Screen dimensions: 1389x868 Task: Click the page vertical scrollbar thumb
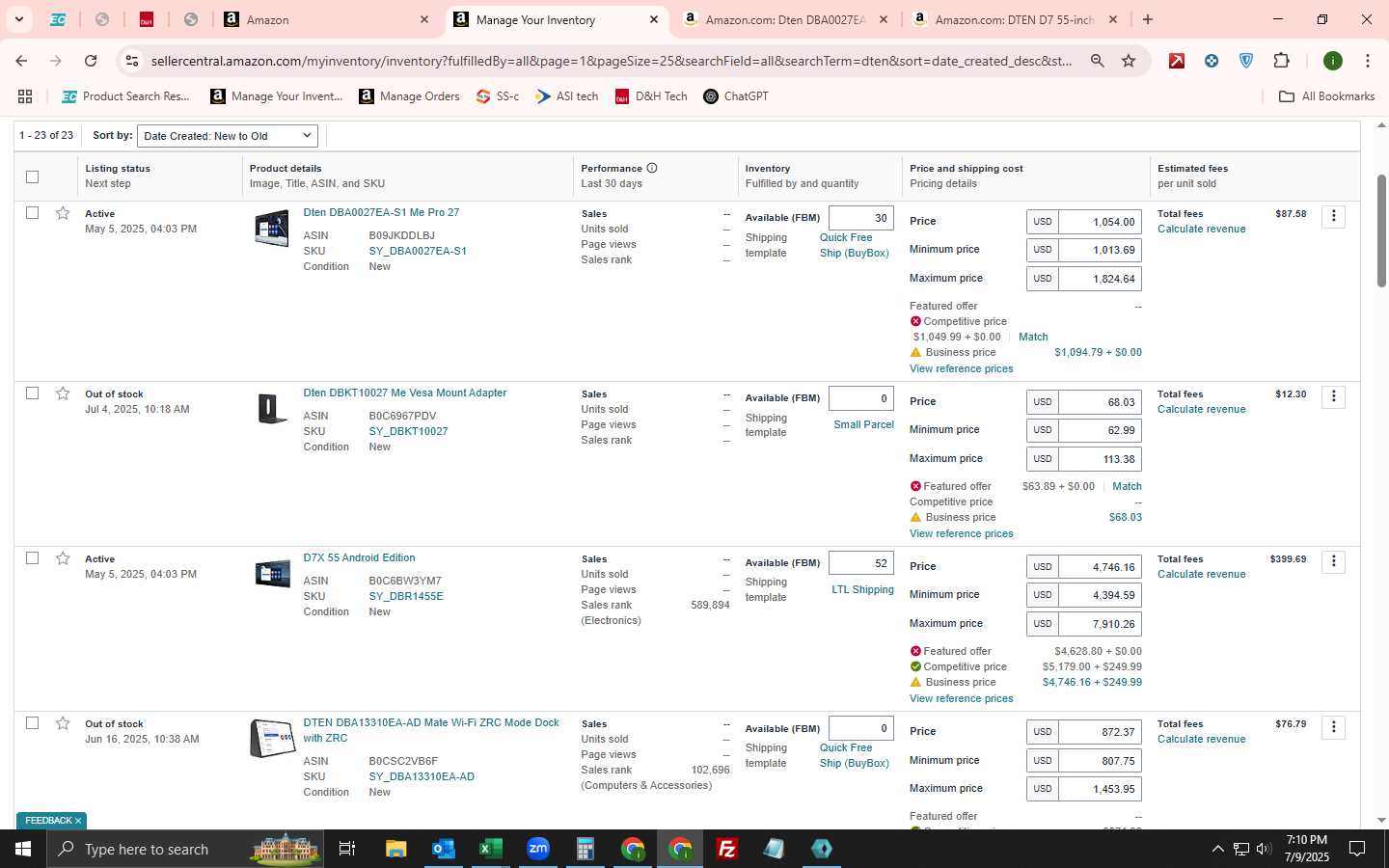1380,231
